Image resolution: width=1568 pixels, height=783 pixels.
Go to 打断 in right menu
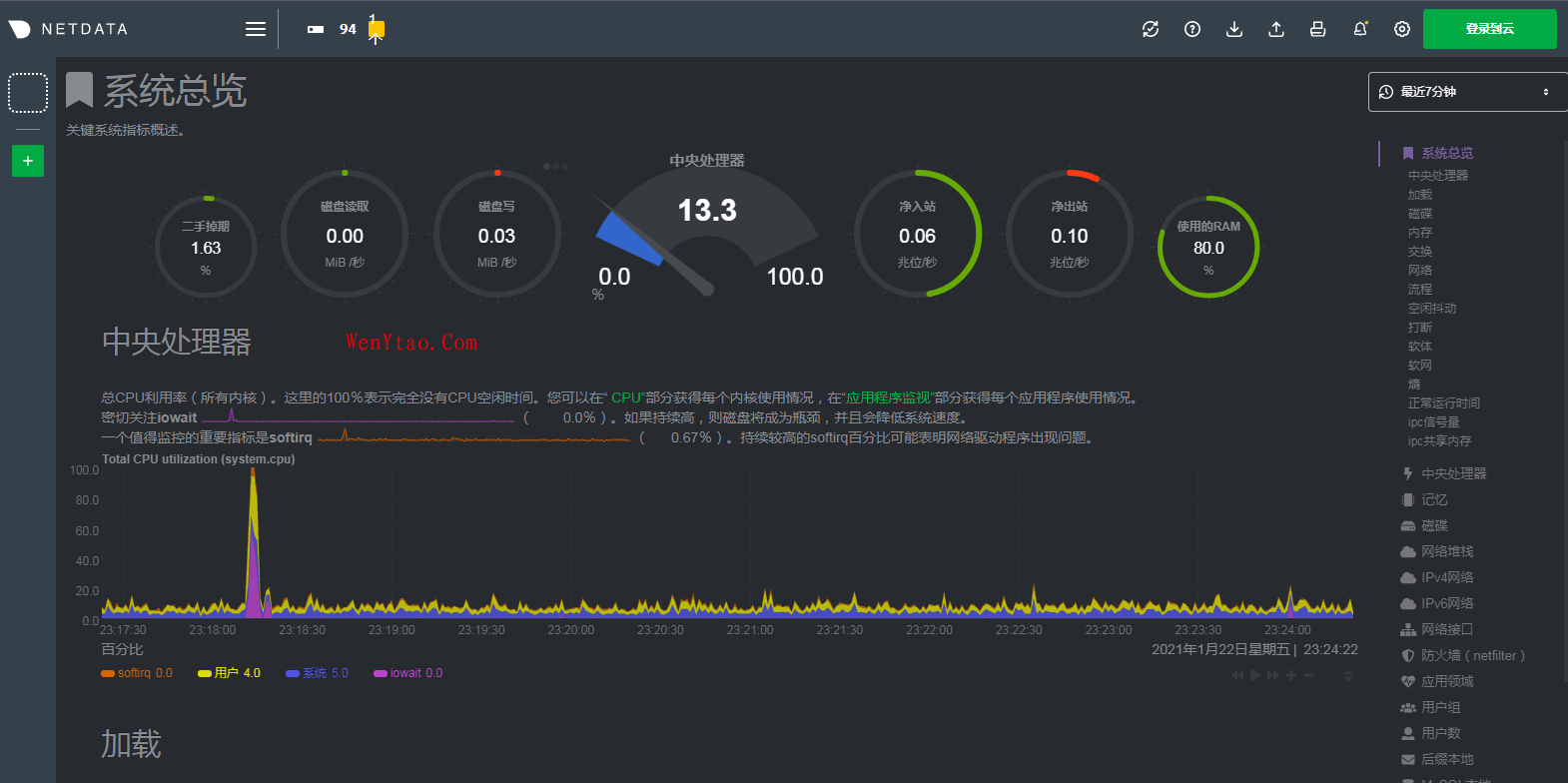(x=1420, y=328)
